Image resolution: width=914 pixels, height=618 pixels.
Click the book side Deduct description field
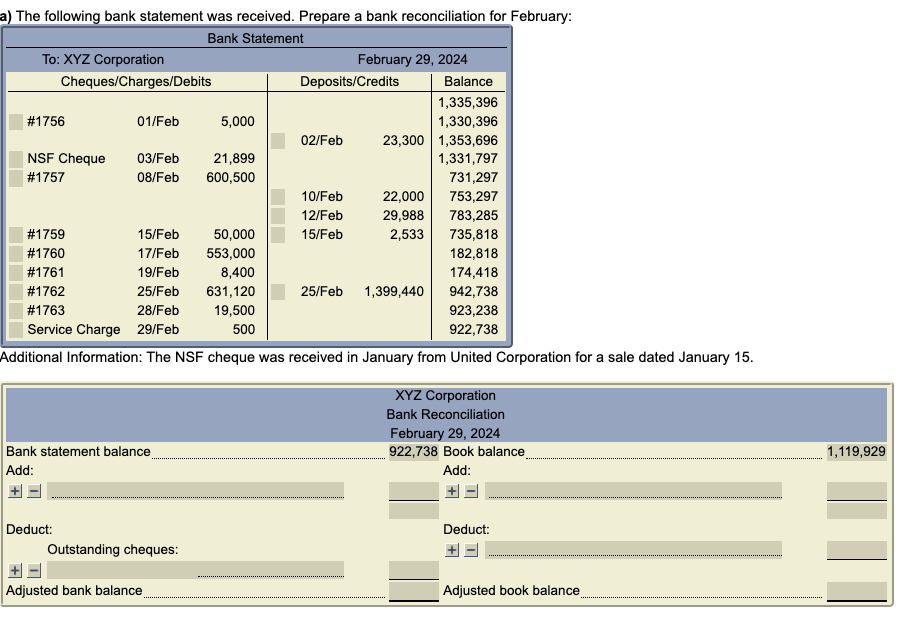click(x=634, y=549)
